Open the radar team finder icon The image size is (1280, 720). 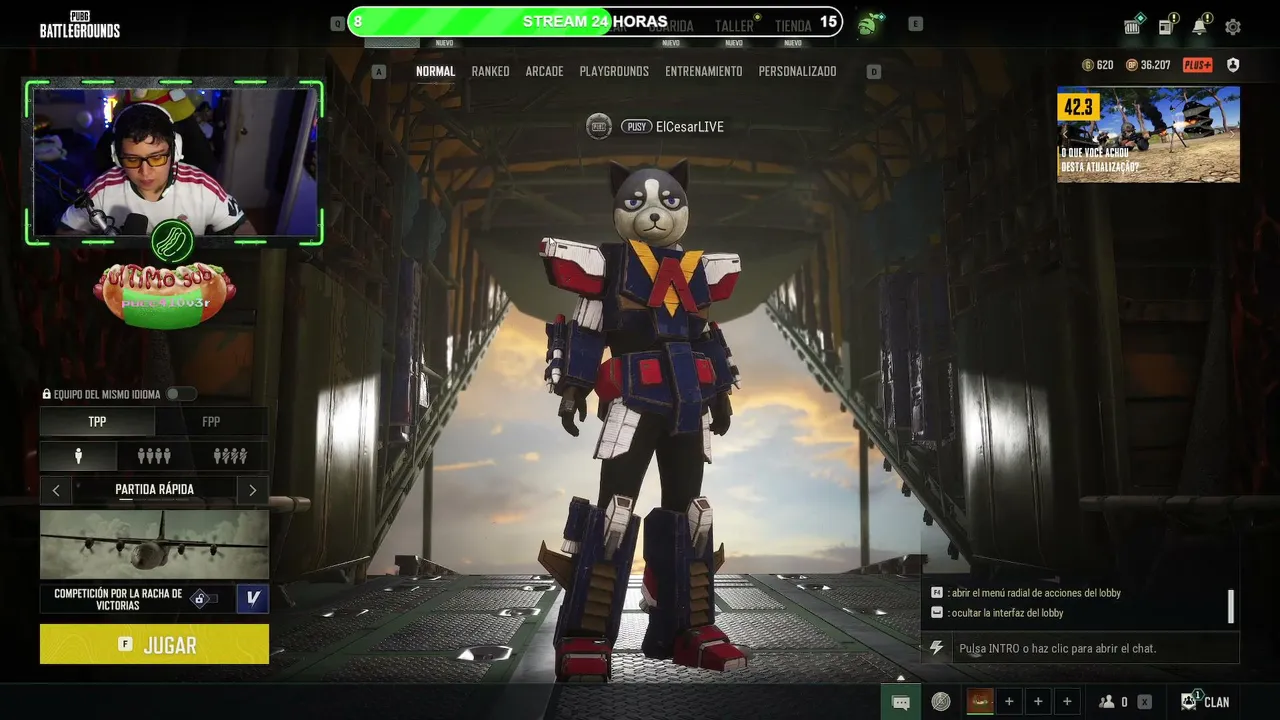pos(941,702)
